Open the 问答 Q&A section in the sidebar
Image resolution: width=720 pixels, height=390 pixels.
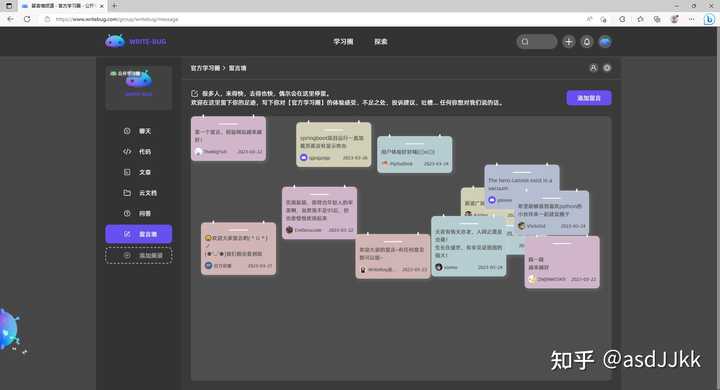pos(139,214)
